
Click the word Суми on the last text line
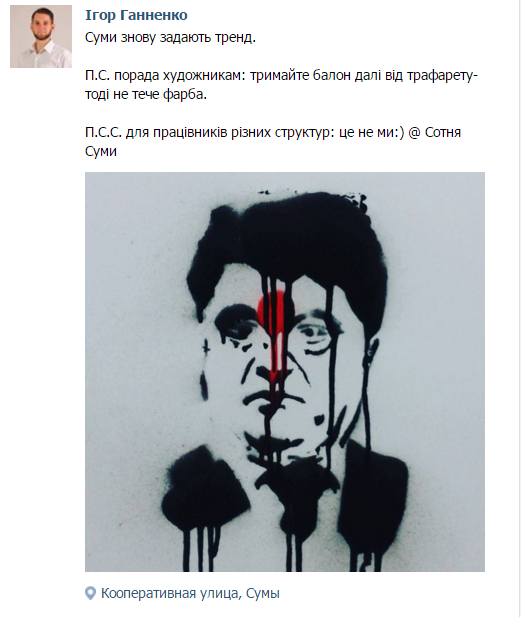pyautogui.click(x=101, y=151)
